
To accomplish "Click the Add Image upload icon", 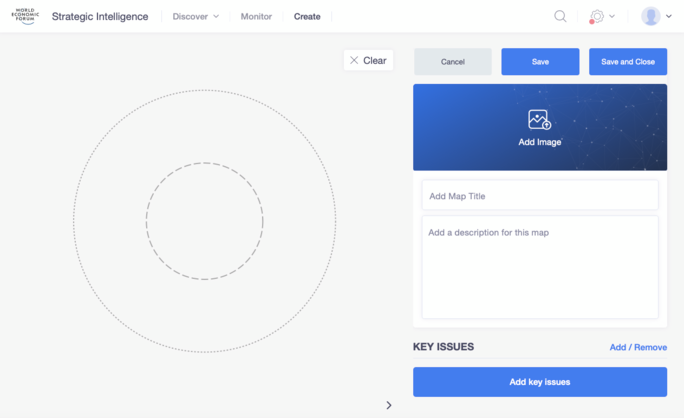I will (x=539, y=120).
